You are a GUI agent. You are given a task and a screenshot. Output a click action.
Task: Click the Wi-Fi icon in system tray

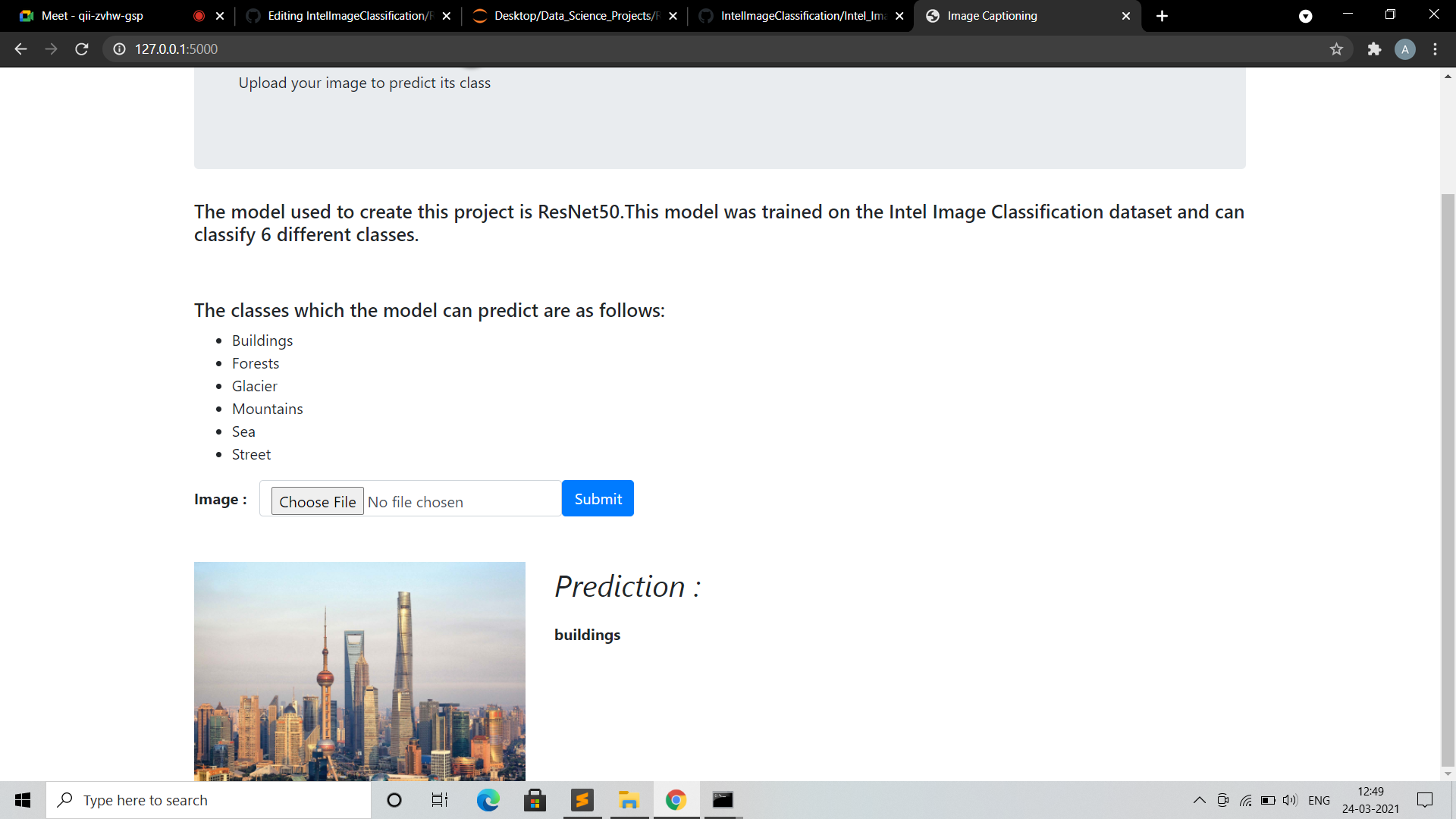(1246, 800)
